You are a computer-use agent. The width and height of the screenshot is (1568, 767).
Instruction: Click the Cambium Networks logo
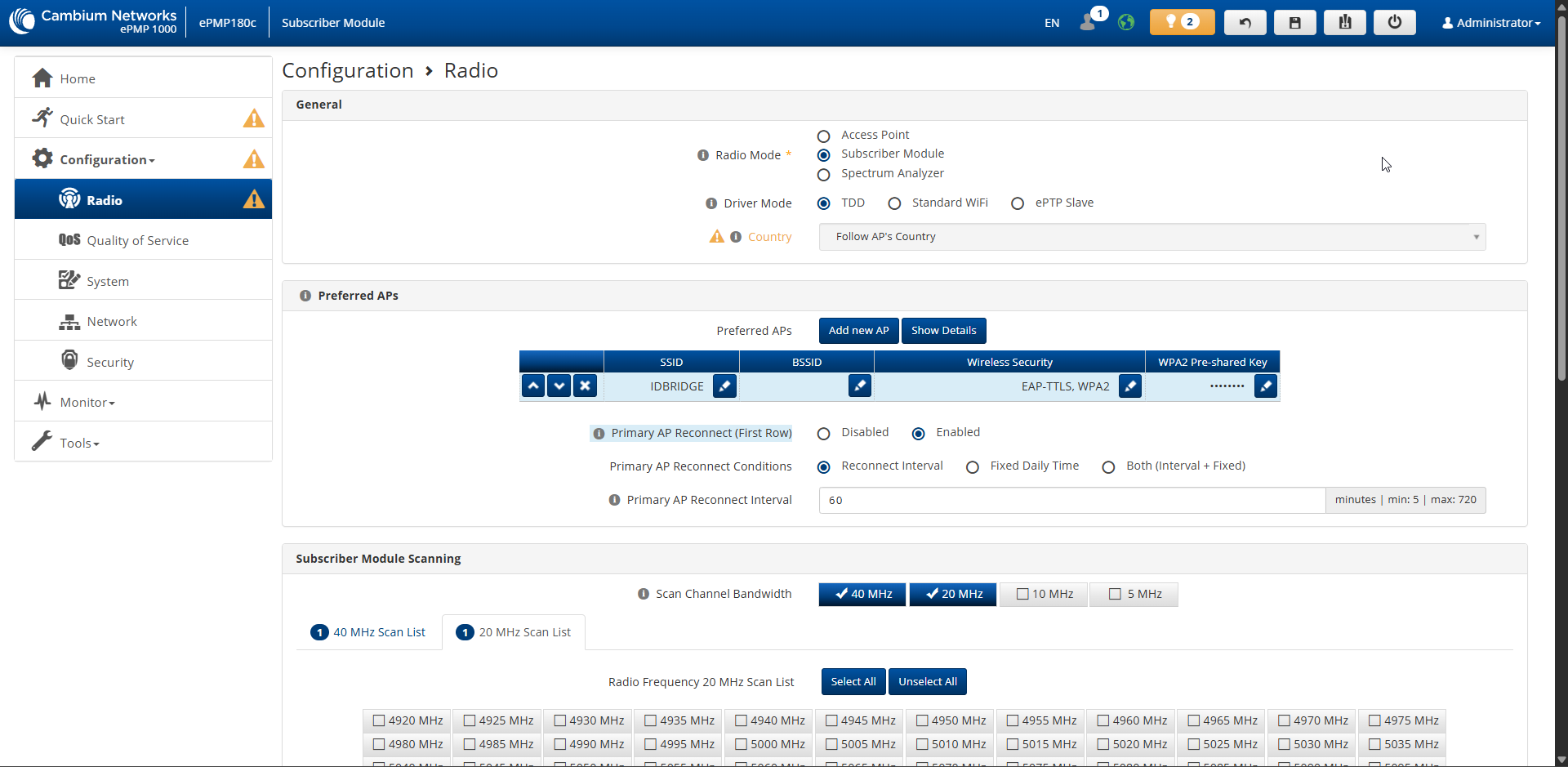click(x=93, y=22)
